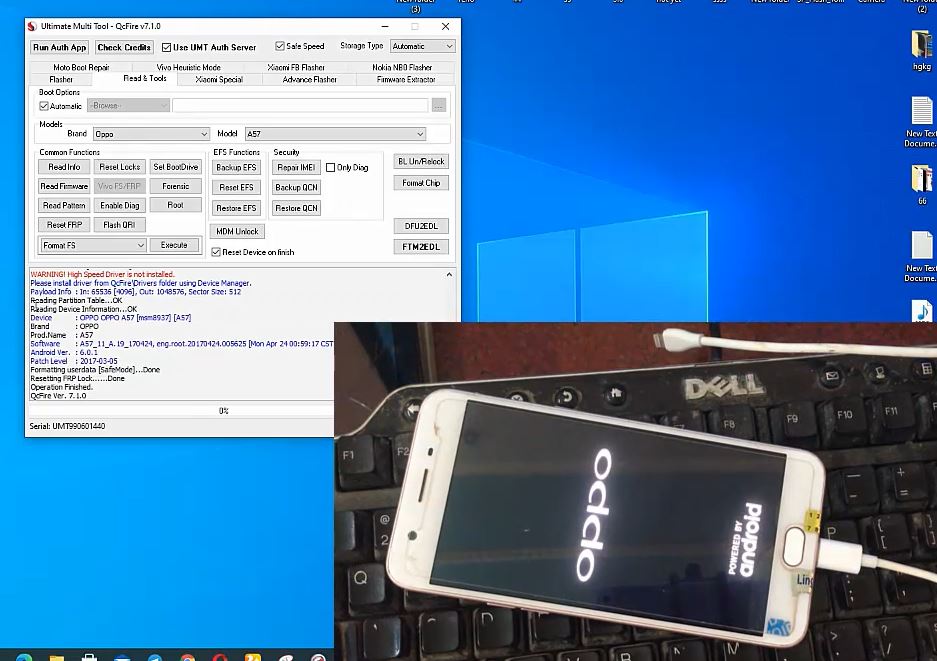Toggle Reset Device on finish checkbox
Viewport: 937px width, 661px height.
click(216, 252)
